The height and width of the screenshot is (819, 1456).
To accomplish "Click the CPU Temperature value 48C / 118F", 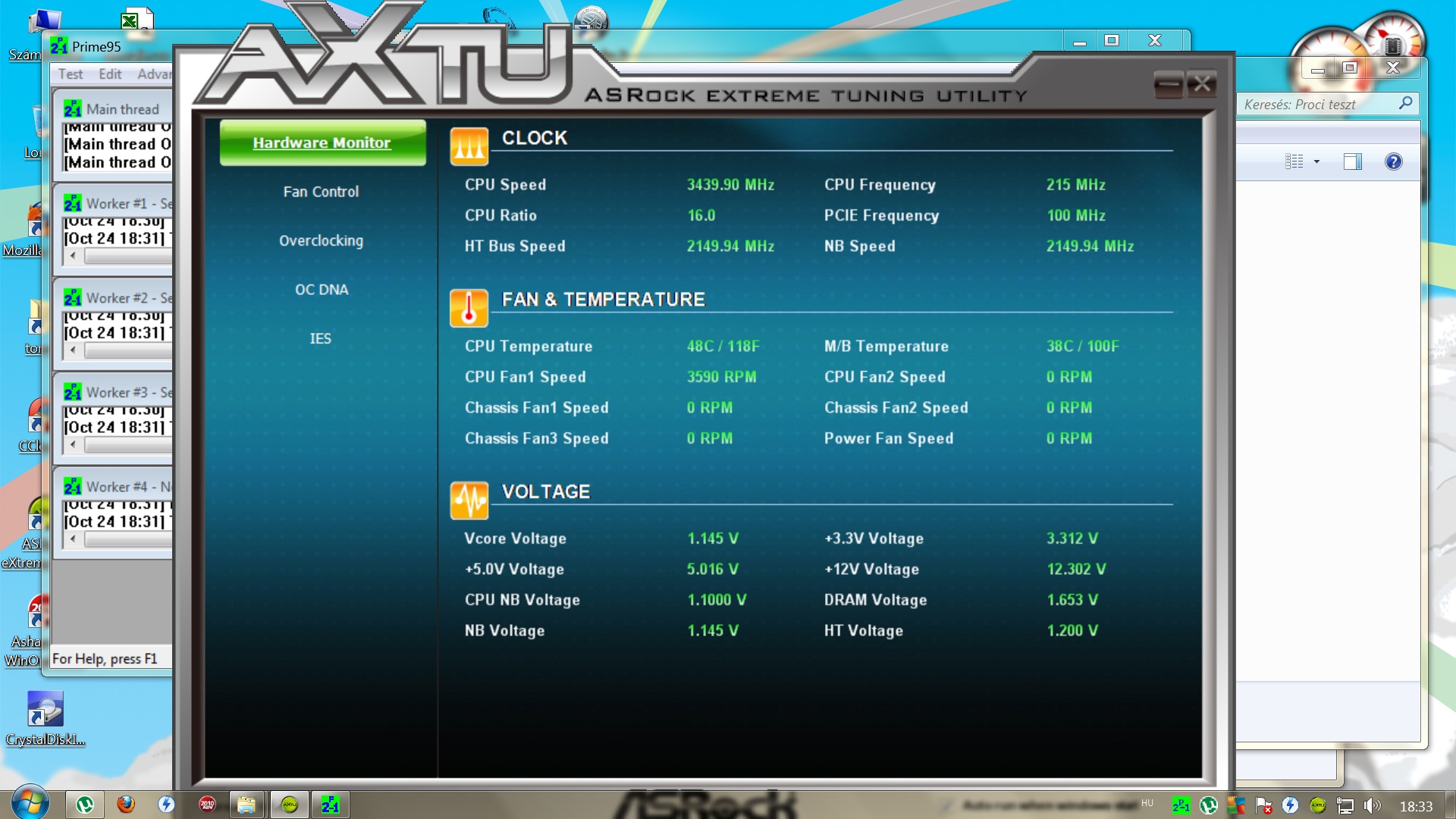I will [723, 347].
